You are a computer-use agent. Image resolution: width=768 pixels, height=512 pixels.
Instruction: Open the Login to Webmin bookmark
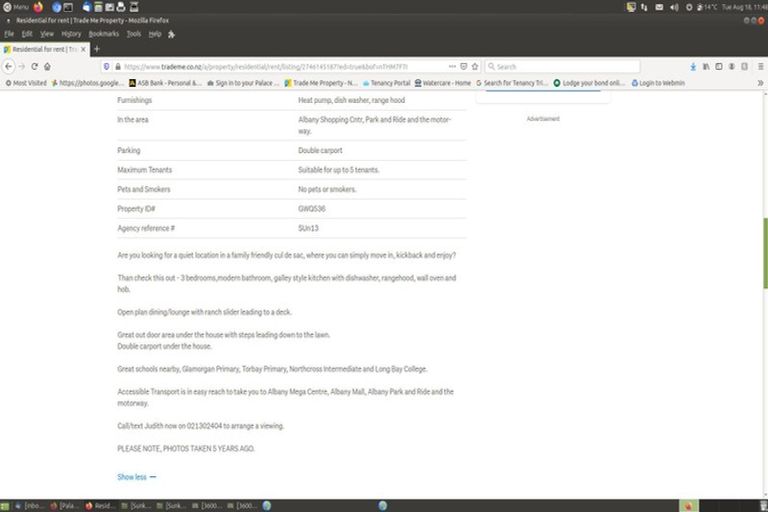[x=656, y=83]
